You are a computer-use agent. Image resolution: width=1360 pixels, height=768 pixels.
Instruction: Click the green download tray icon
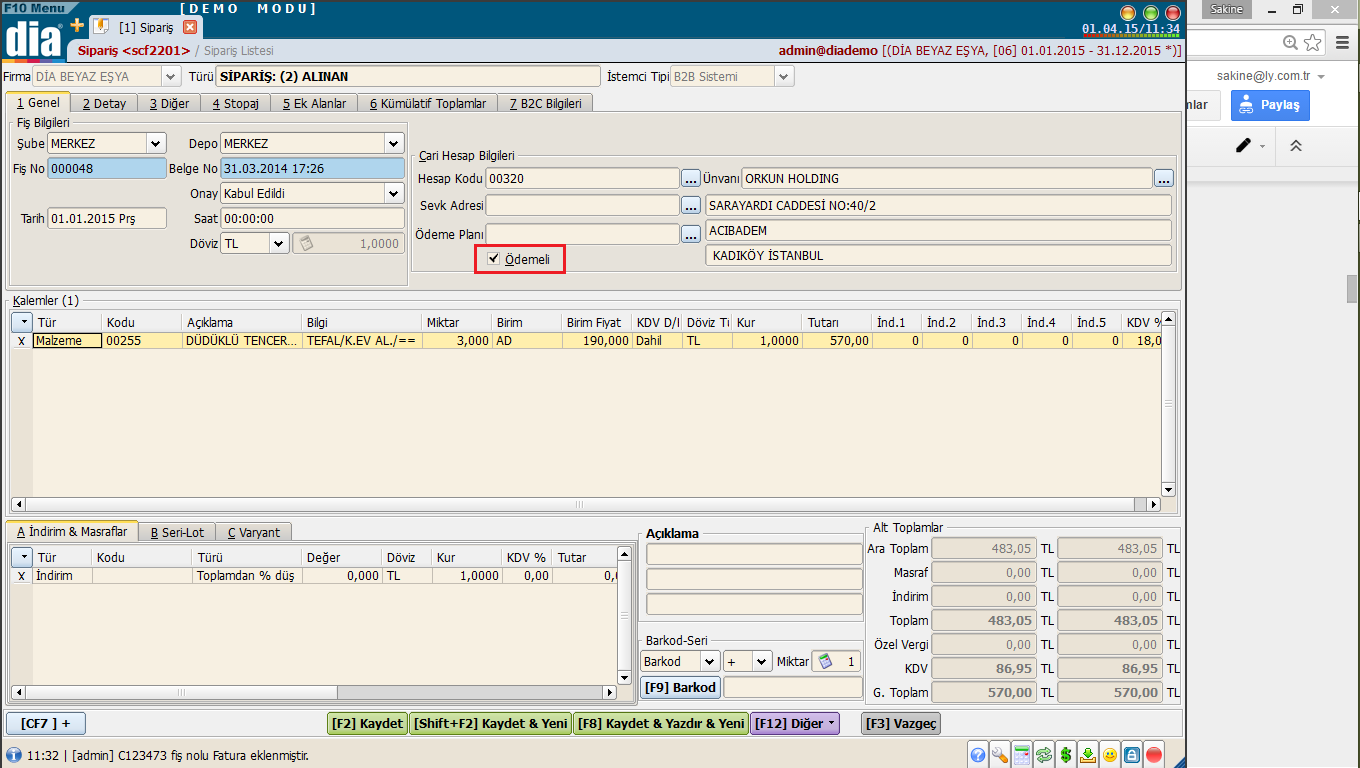tap(1088, 755)
